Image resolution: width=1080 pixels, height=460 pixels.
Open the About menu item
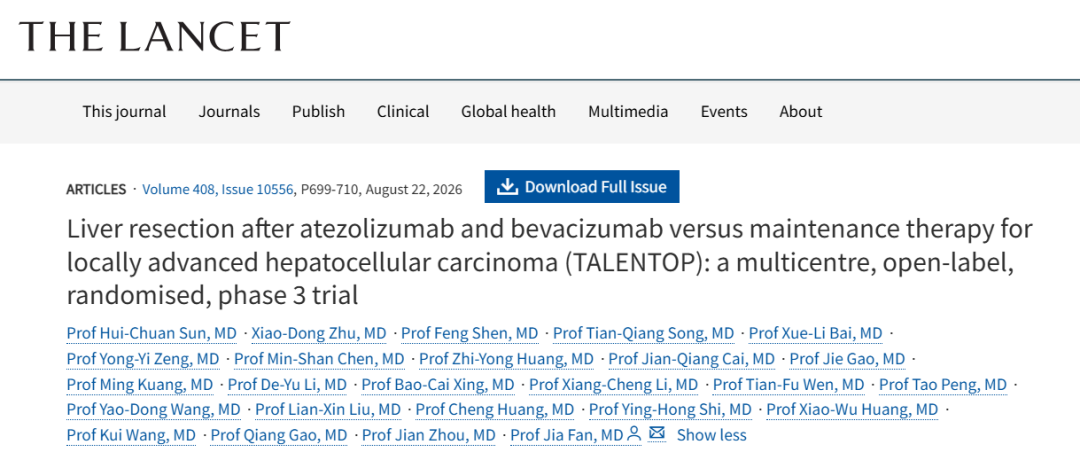click(801, 112)
